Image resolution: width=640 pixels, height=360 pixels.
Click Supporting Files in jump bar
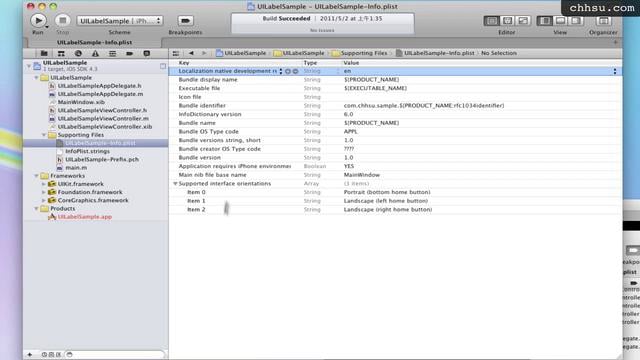point(360,53)
